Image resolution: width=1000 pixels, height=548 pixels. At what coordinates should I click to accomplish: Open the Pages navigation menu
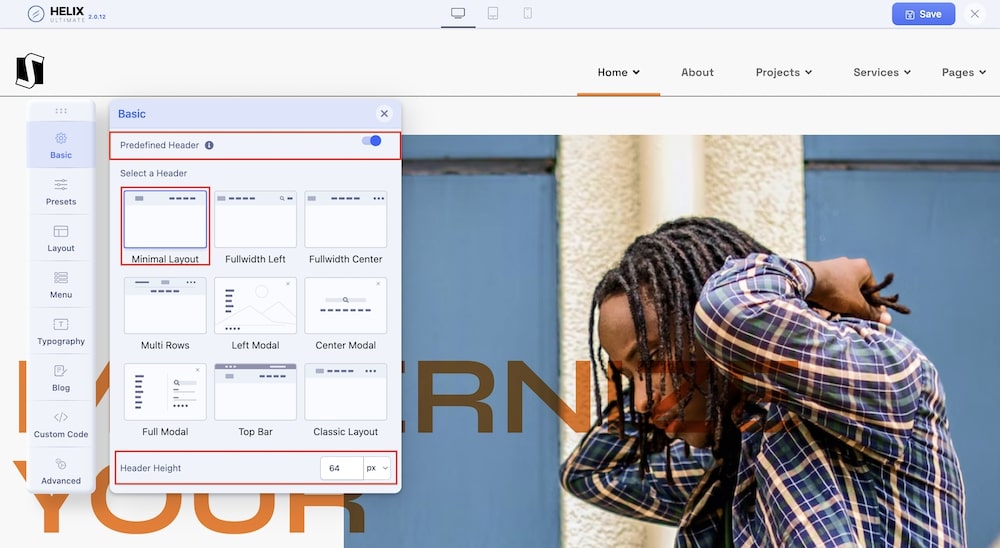964,72
